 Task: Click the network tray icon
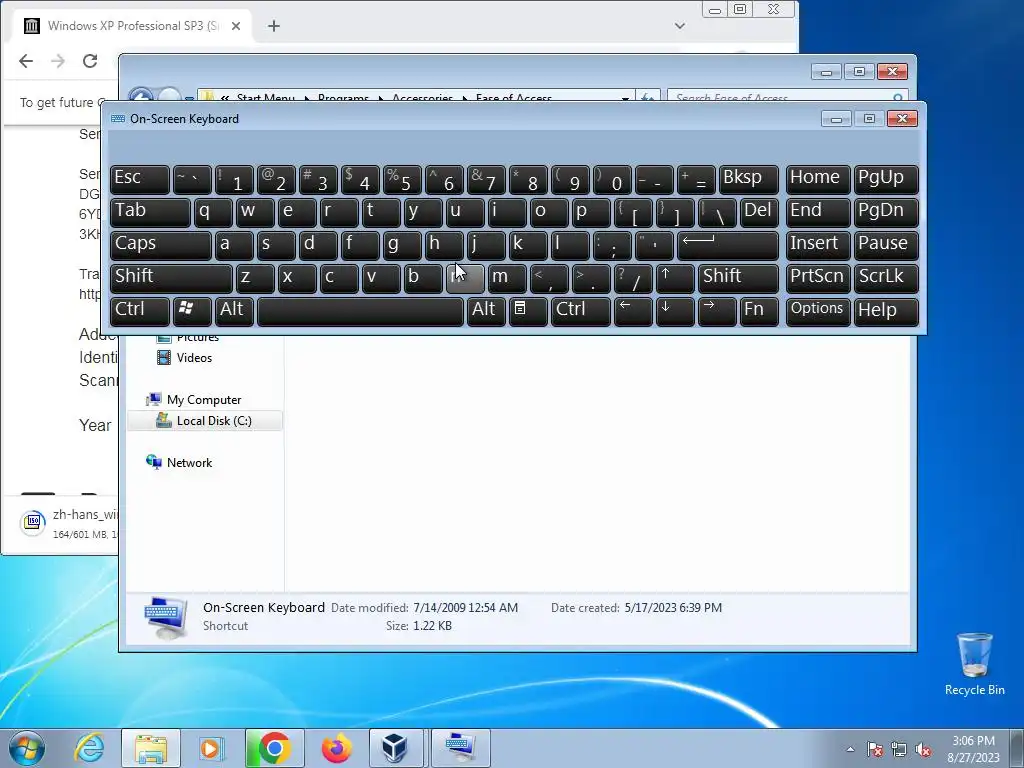pyautogui.click(x=899, y=749)
